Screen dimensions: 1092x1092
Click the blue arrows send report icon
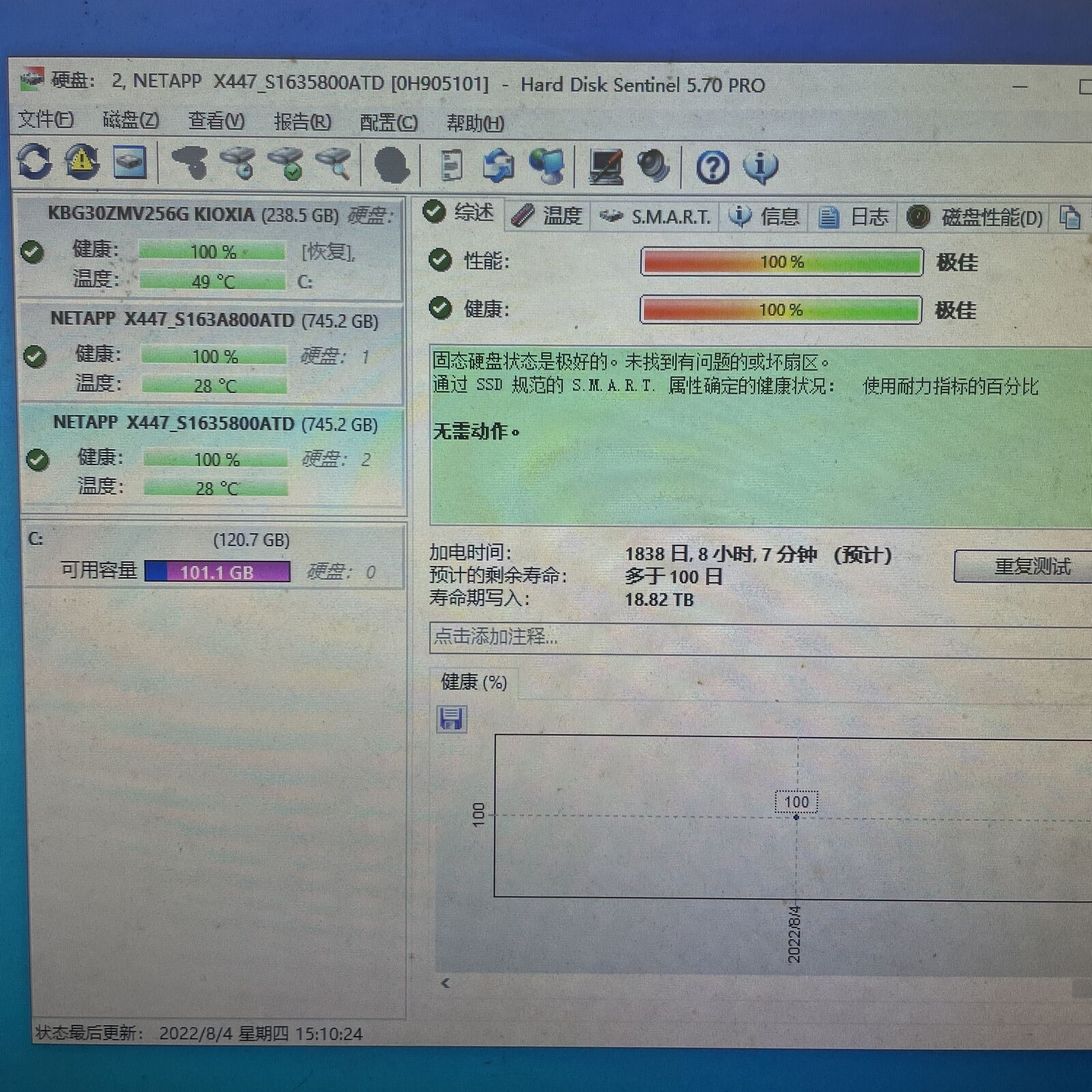[x=499, y=166]
